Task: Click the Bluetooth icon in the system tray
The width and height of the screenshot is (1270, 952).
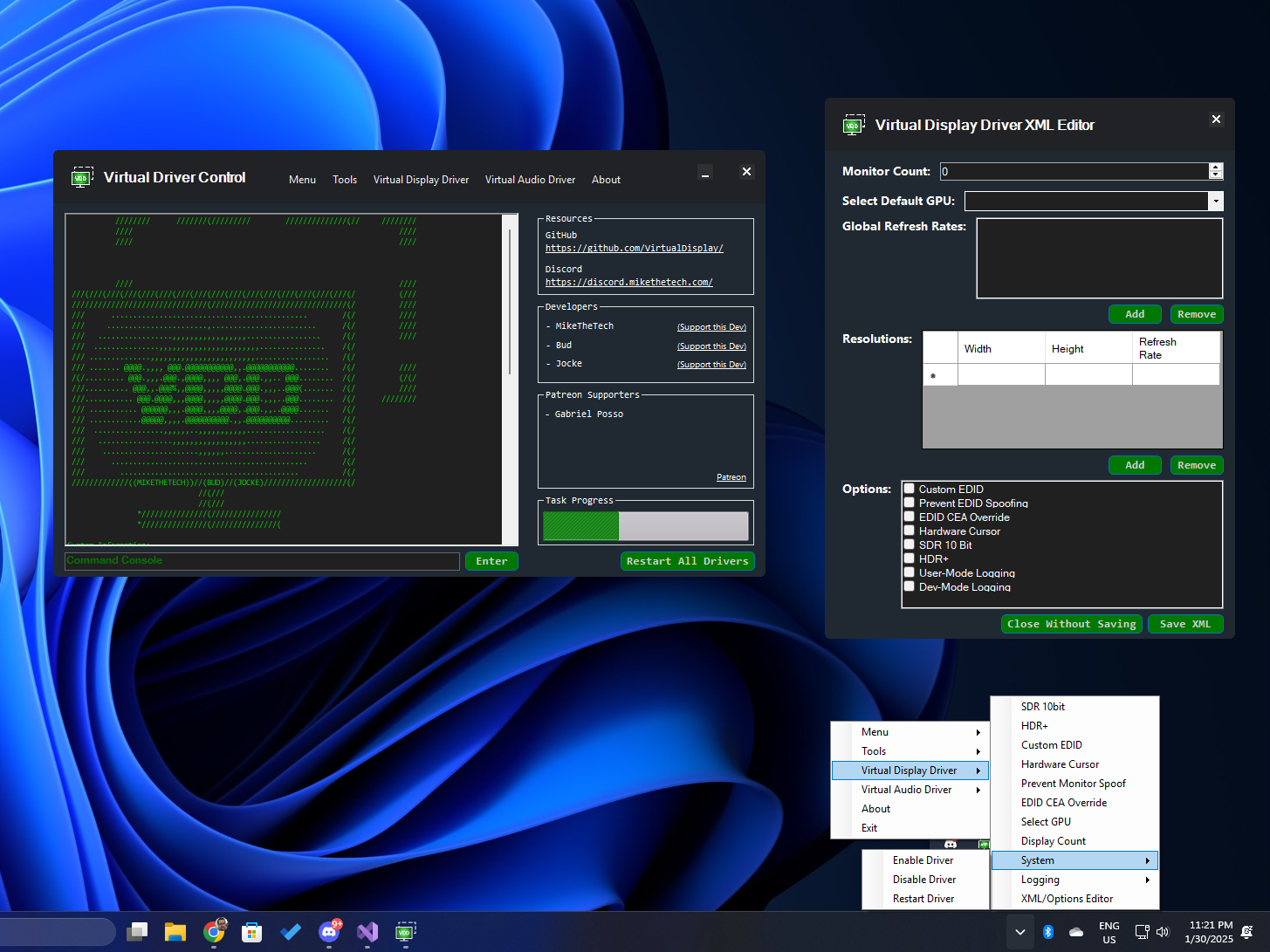Action: [x=1048, y=932]
